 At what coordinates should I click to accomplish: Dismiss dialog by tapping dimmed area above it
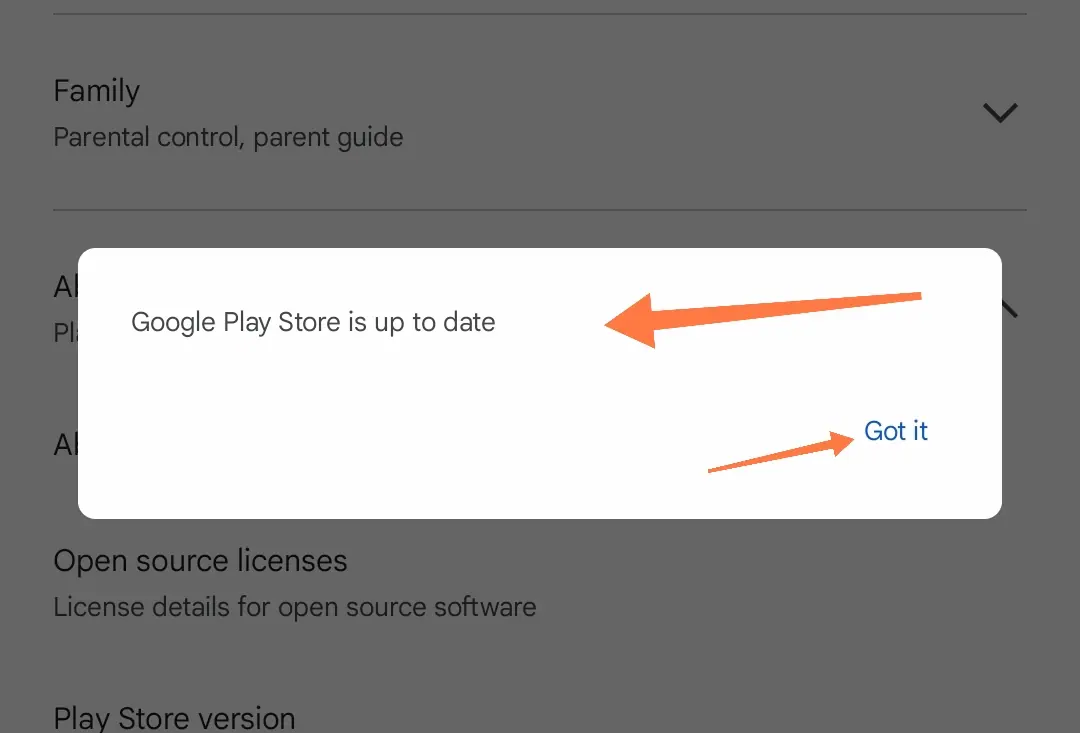540,229
